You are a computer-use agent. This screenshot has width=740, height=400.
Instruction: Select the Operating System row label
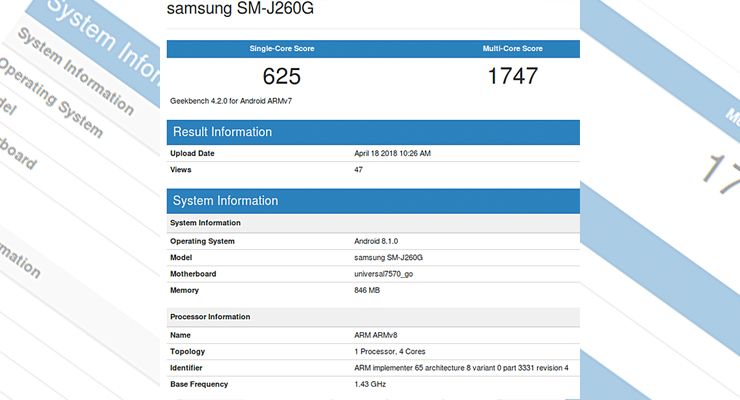click(x=203, y=241)
